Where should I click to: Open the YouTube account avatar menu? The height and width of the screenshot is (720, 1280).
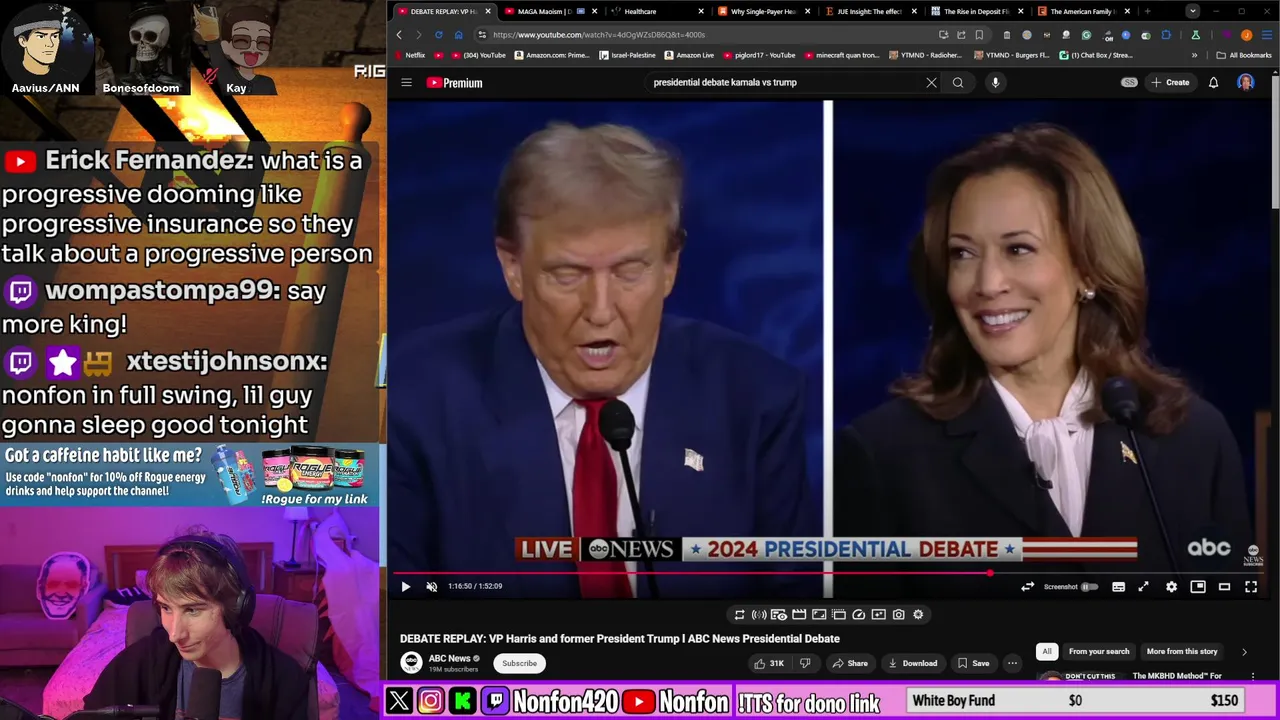click(x=1246, y=83)
